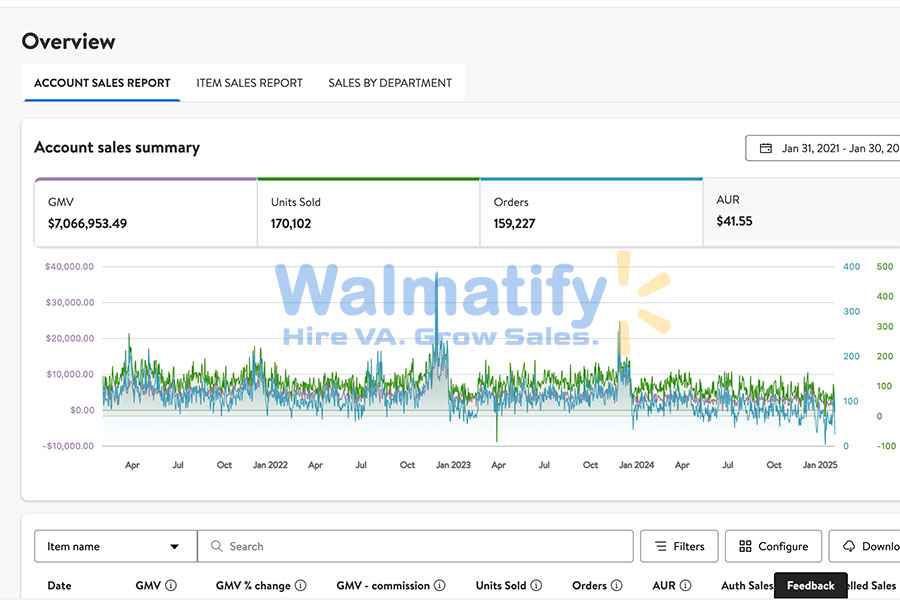Click the GMV % change info icon
900x600 pixels.
click(x=301, y=585)
